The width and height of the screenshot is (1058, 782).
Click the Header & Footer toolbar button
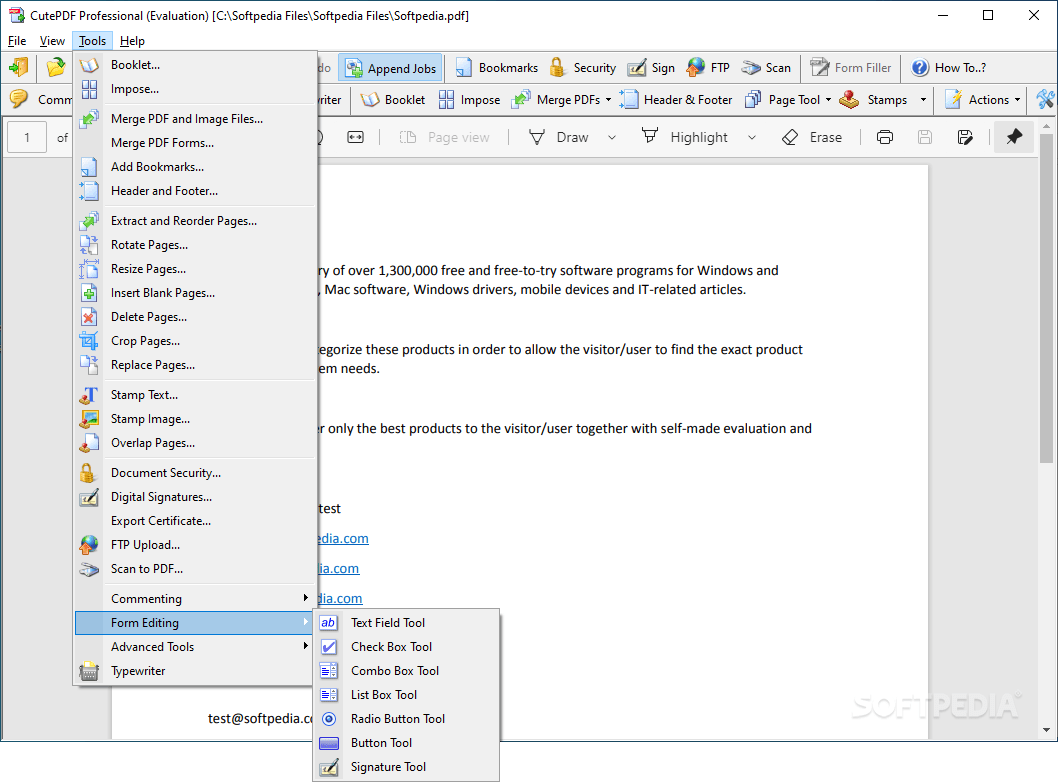[676, 100]
